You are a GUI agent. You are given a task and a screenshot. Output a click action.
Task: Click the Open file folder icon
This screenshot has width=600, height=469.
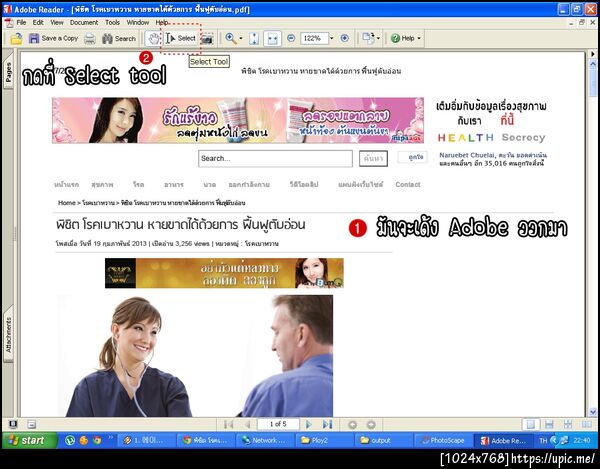click(16, 38)
